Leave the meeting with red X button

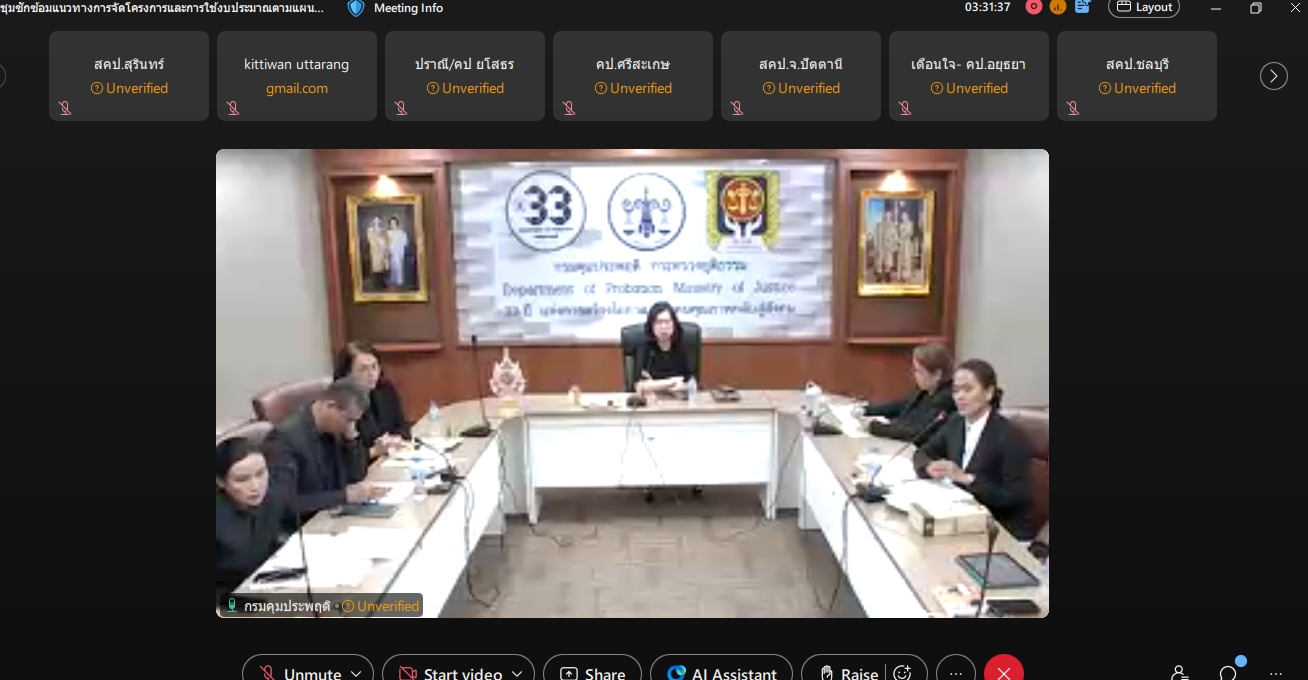click(1004, 673)
